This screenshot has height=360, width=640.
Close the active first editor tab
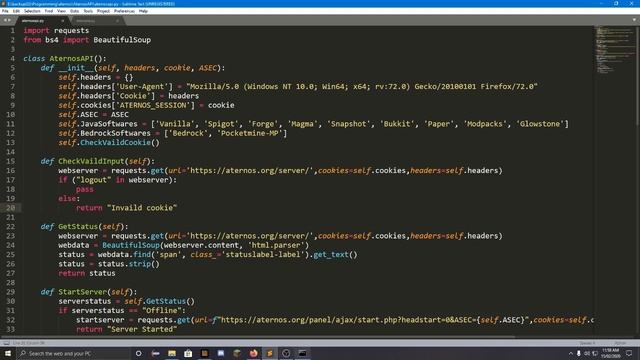[x=62, y=20]
